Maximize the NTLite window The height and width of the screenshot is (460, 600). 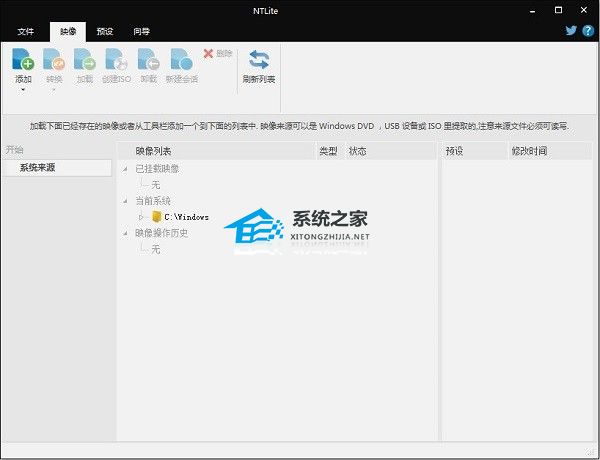558,10
